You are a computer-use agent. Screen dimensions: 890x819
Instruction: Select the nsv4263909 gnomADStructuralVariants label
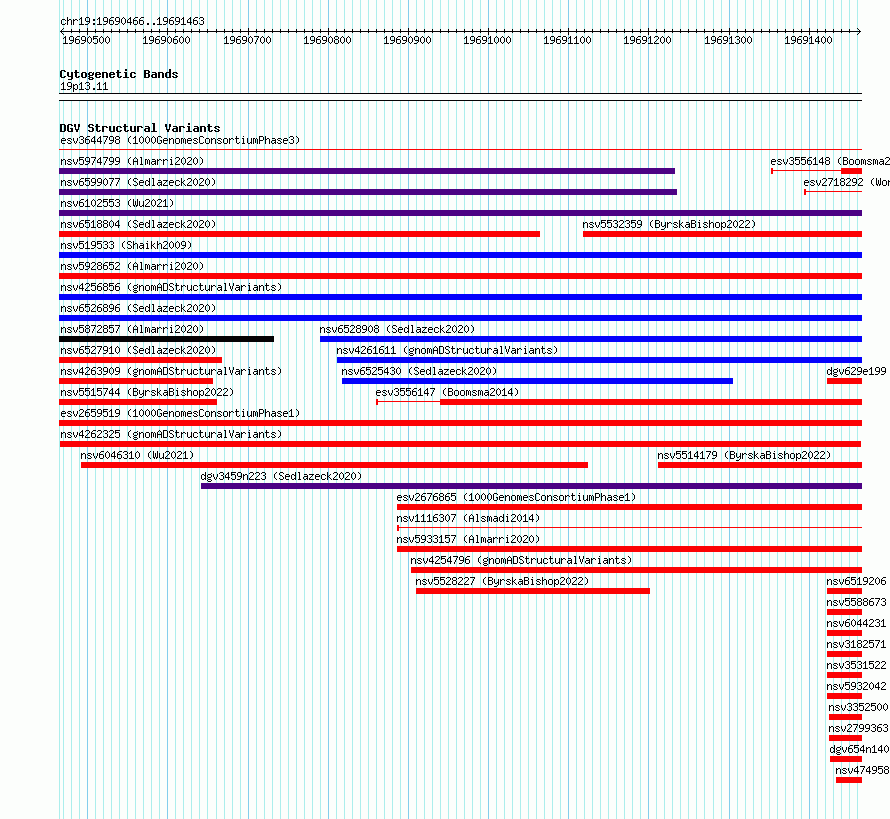(171, 371)
